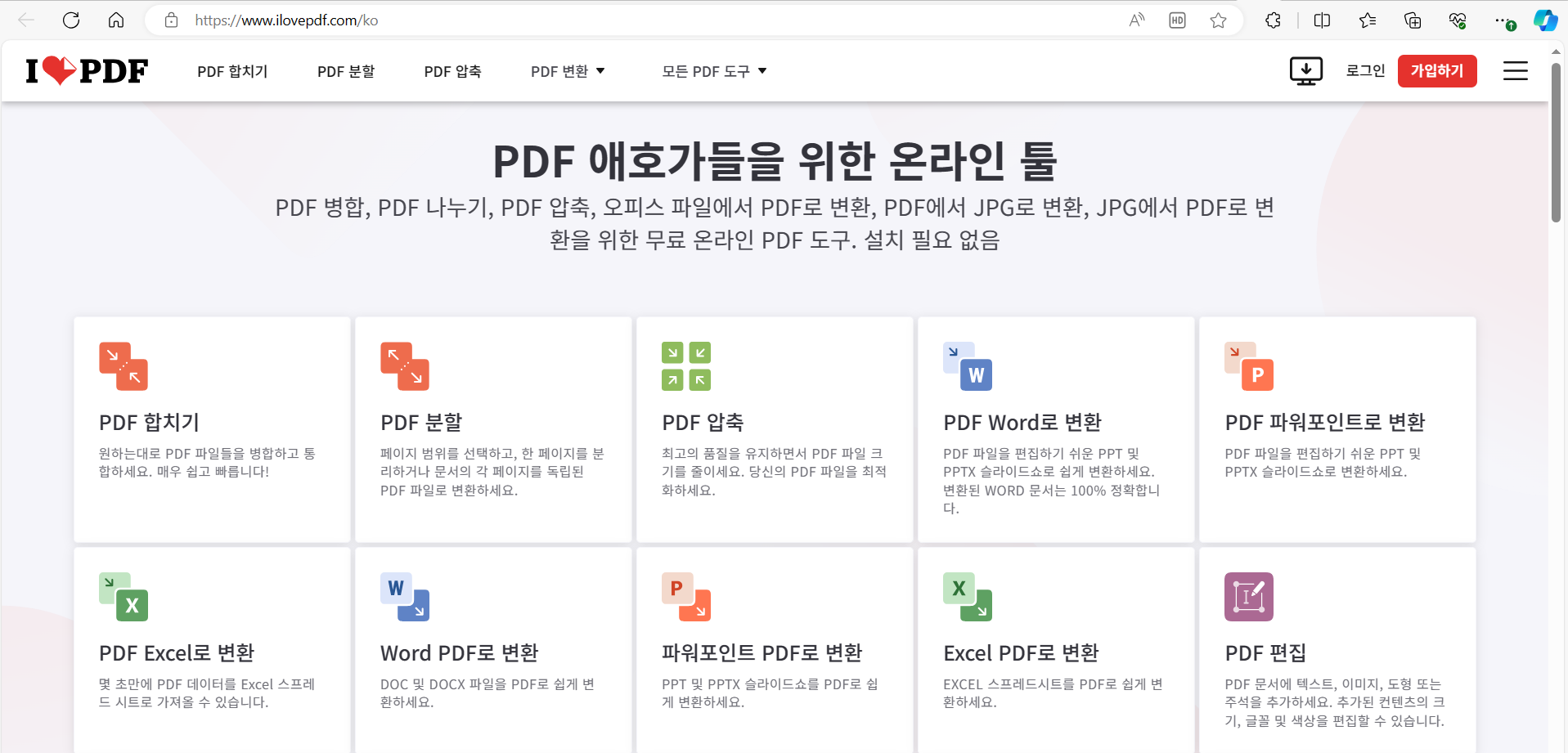
Task: Open the Word PDF로 변환 card title
Action: click(460, 653)
